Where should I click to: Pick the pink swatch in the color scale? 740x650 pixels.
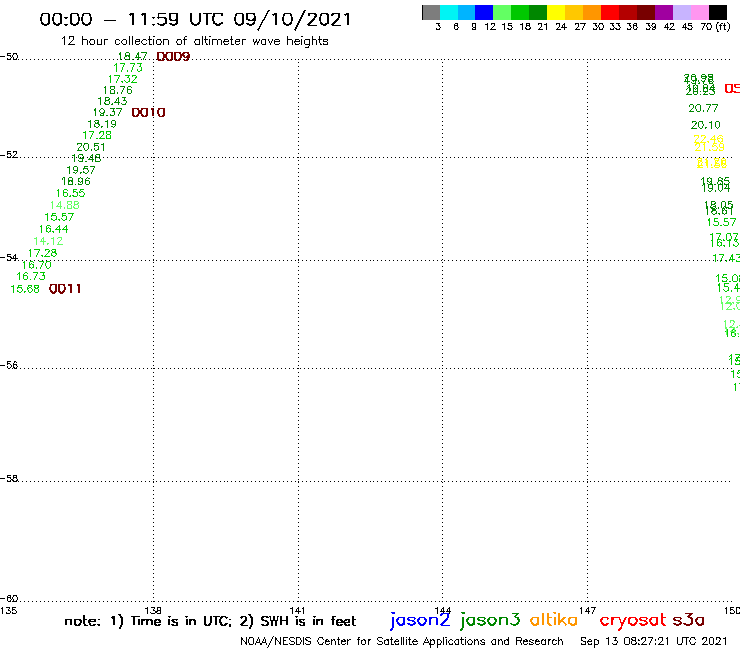[699, 12]
